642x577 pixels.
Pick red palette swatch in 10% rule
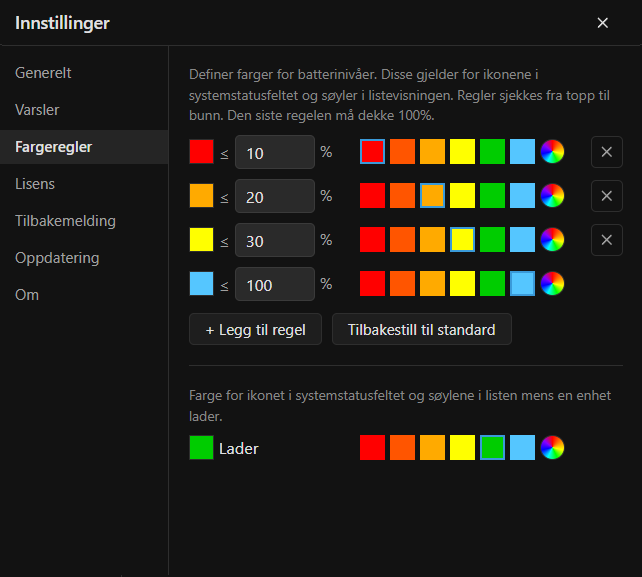(373, 152)
